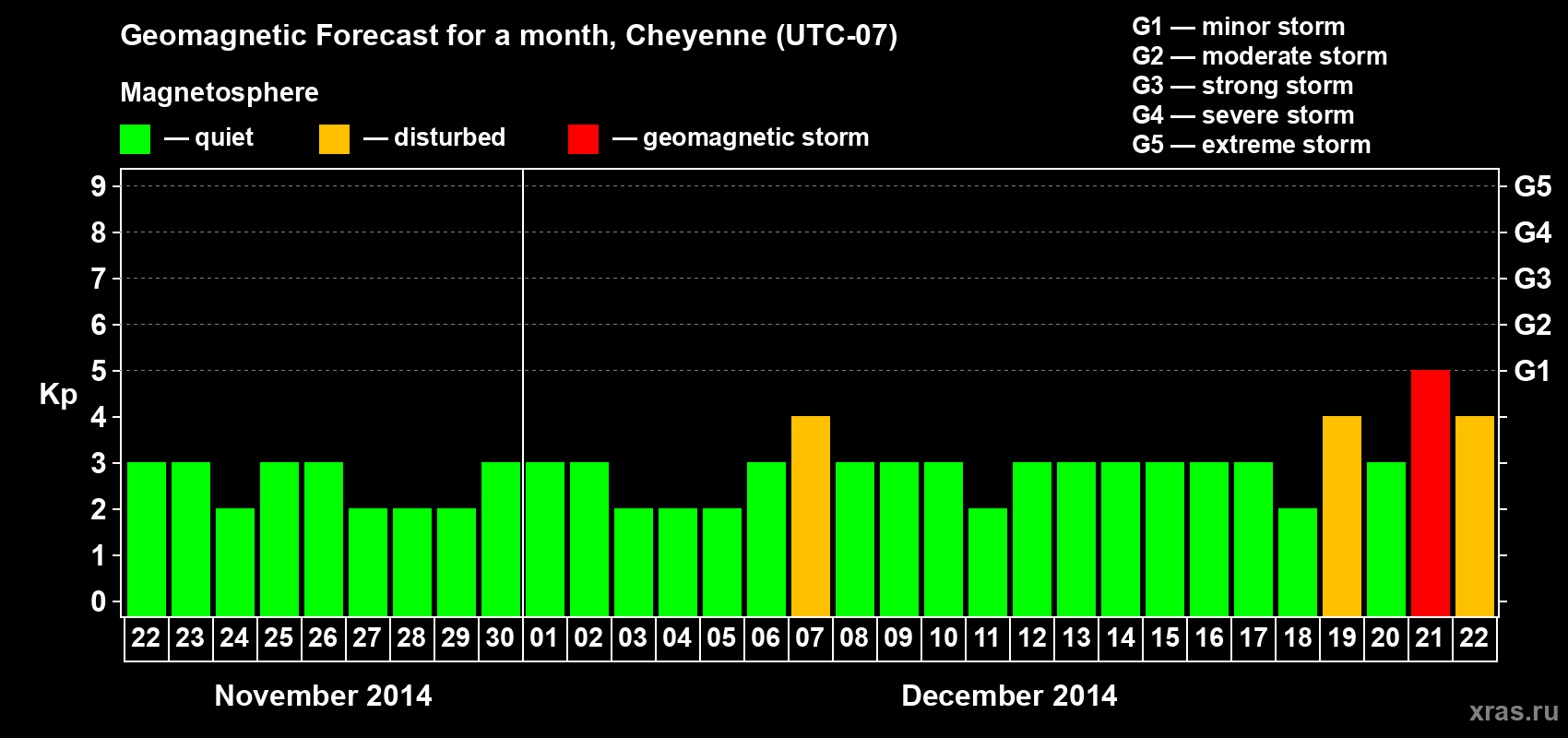Image resolution: width=1568 pixels, height=738 pixels.
Task: Click the green quiet legend swatch
Action: pyautogui.click(x=135, y=139)
